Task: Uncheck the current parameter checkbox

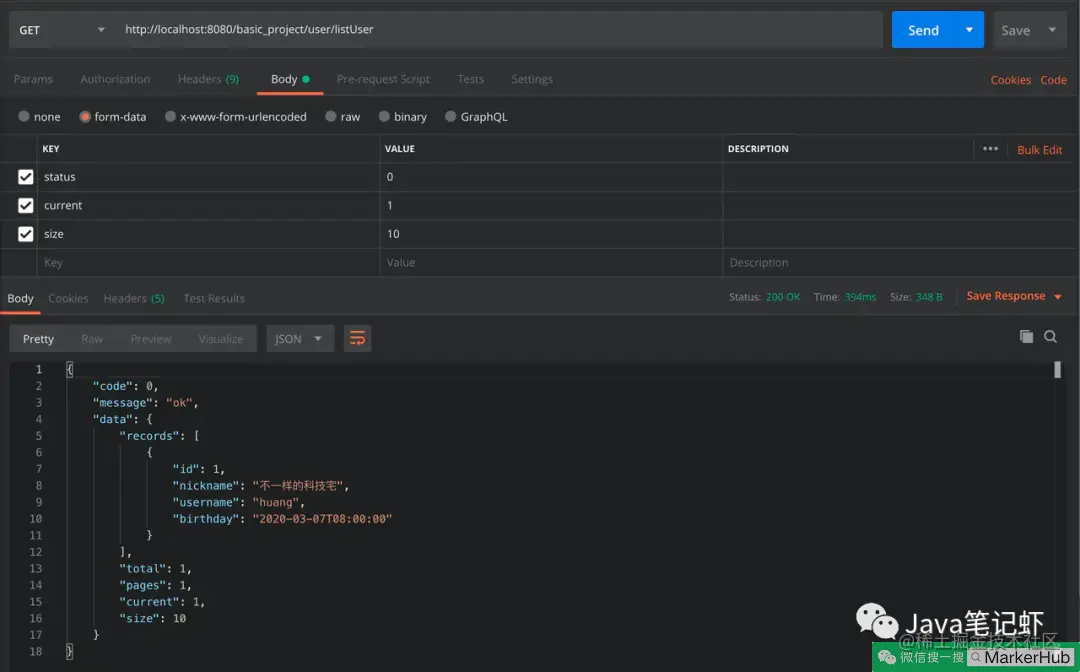Action: click(x=25, y=205)
